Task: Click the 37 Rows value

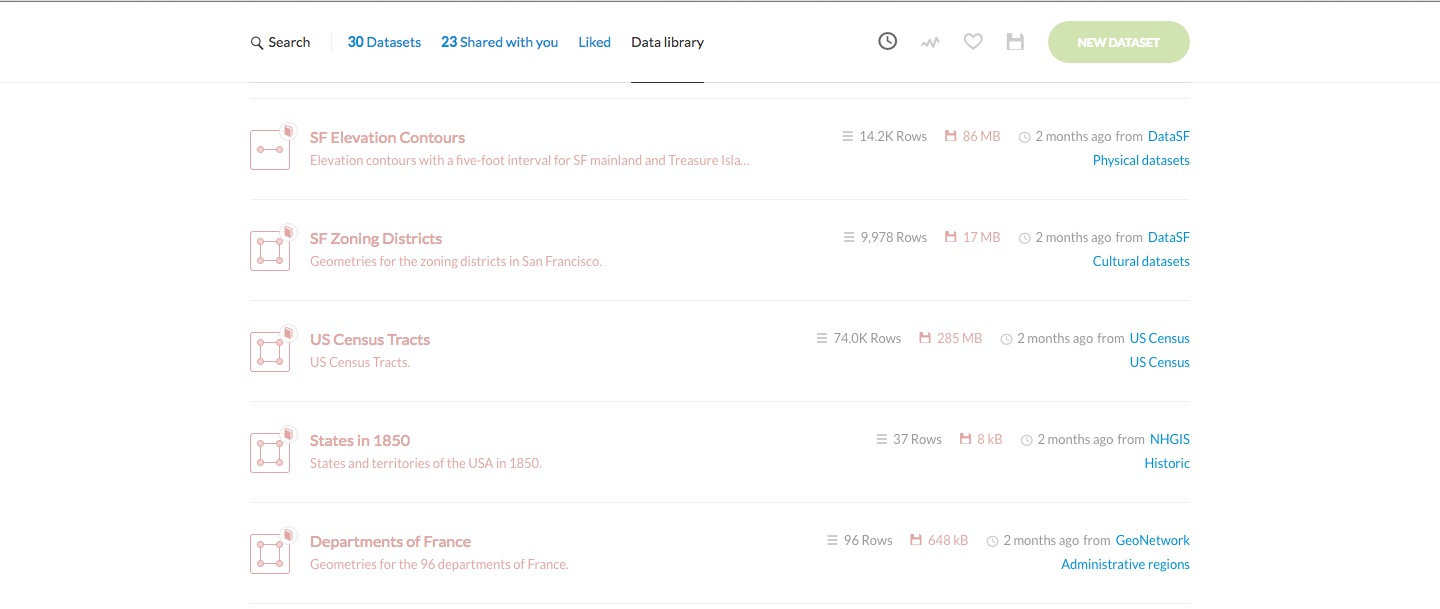Action: coord(917,439)
